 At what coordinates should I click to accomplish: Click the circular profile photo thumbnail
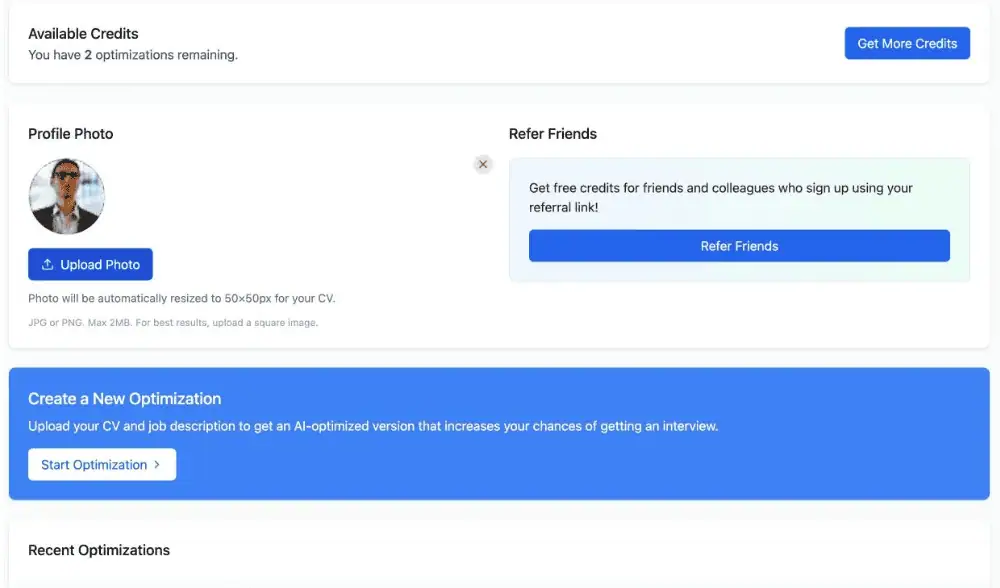pyautogui.click(x=67, y=196)
